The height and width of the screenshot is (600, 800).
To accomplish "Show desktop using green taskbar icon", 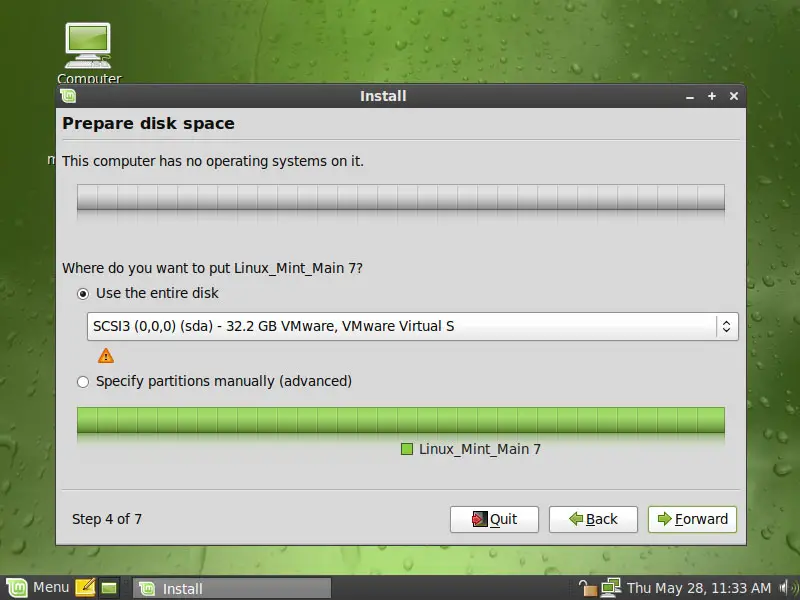I will click(109, 588).
